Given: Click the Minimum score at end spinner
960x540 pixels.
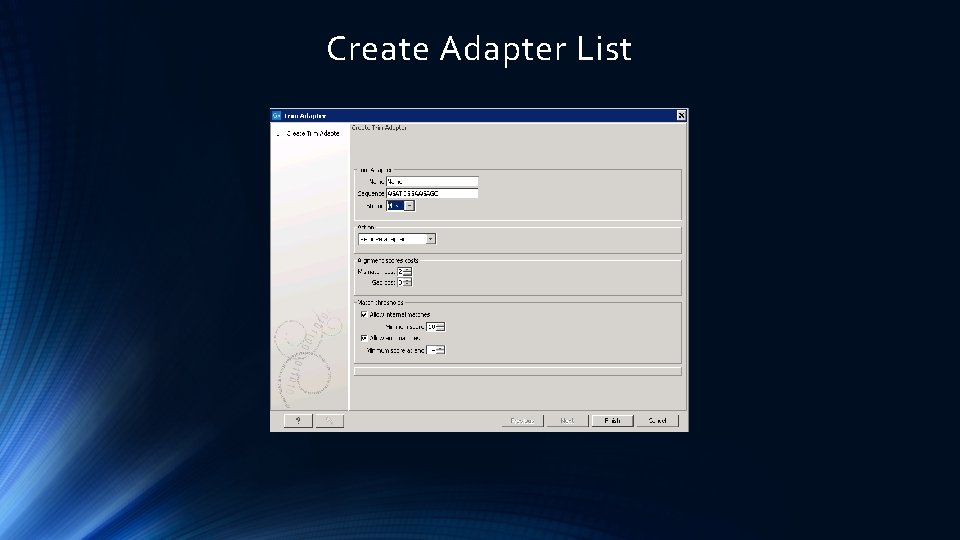Looking at the screenshot, I should click(435, 350).
